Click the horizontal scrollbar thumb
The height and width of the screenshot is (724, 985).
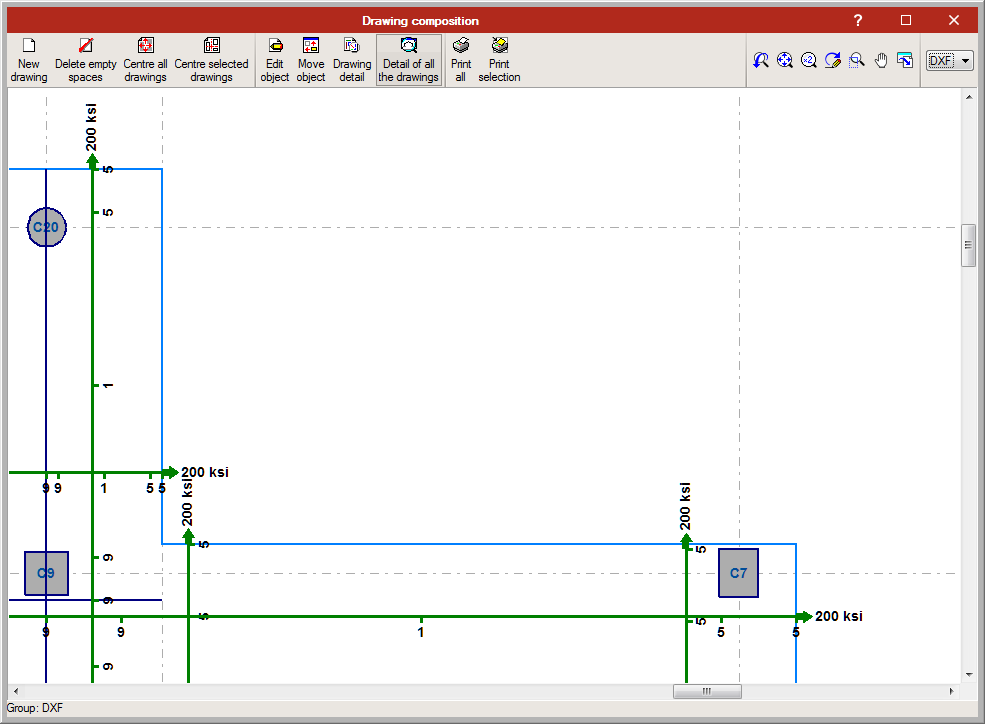pyautogui.click(x=707, y=691)
